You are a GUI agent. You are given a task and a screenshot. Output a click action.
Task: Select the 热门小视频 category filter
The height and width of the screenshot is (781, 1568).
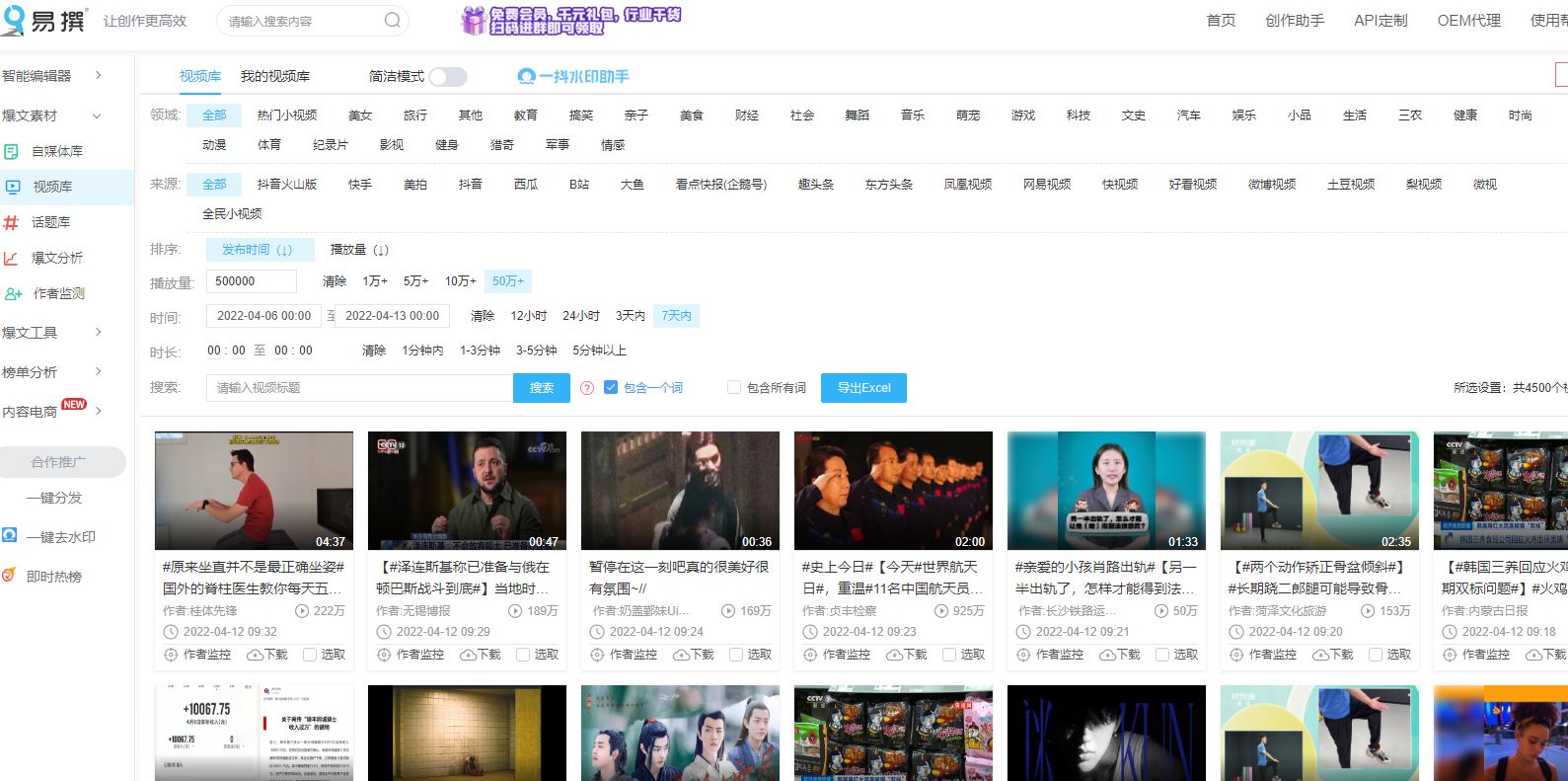[x=287, y=116]
